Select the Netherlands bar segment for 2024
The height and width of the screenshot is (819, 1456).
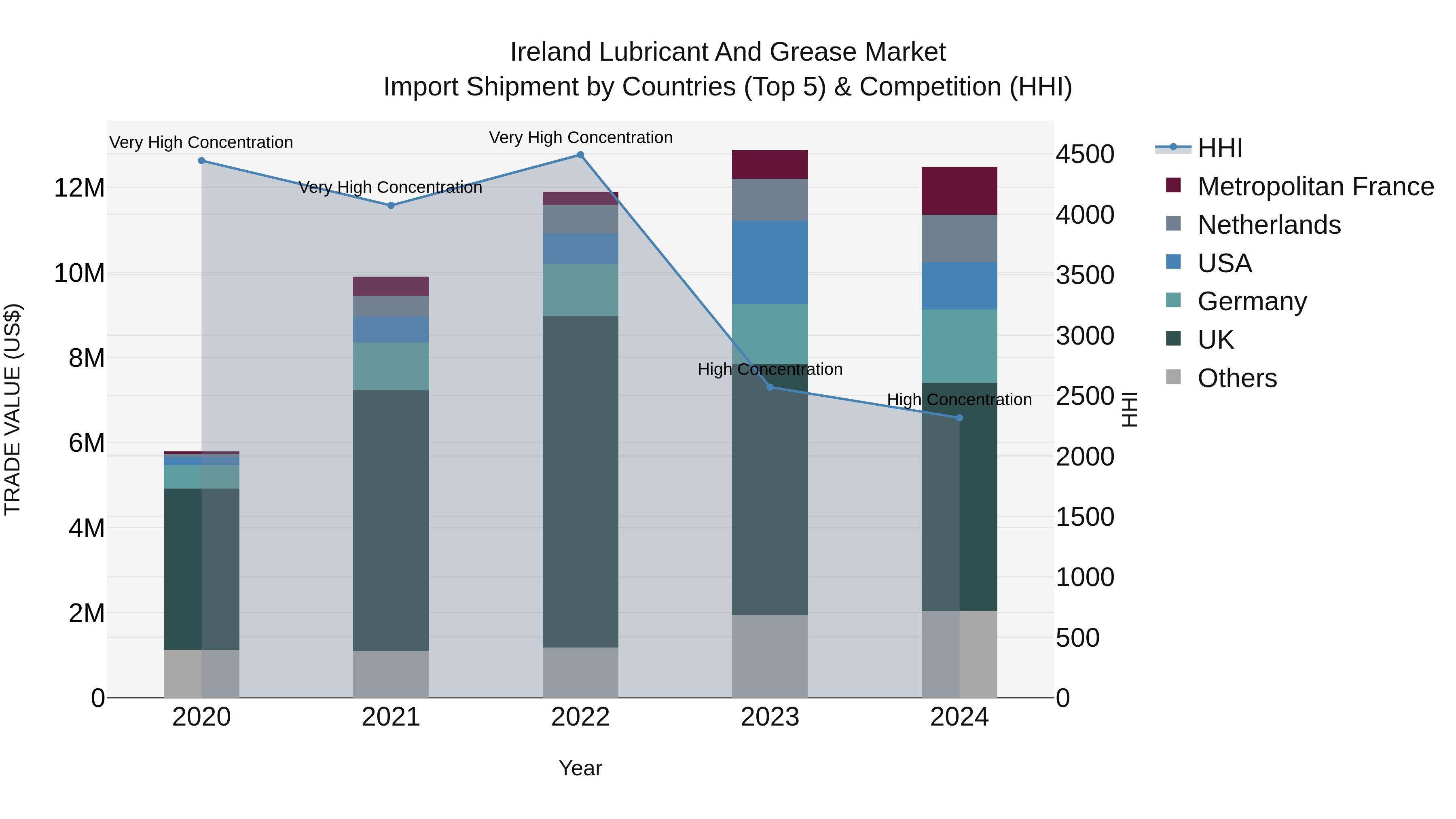click(959, 239)
